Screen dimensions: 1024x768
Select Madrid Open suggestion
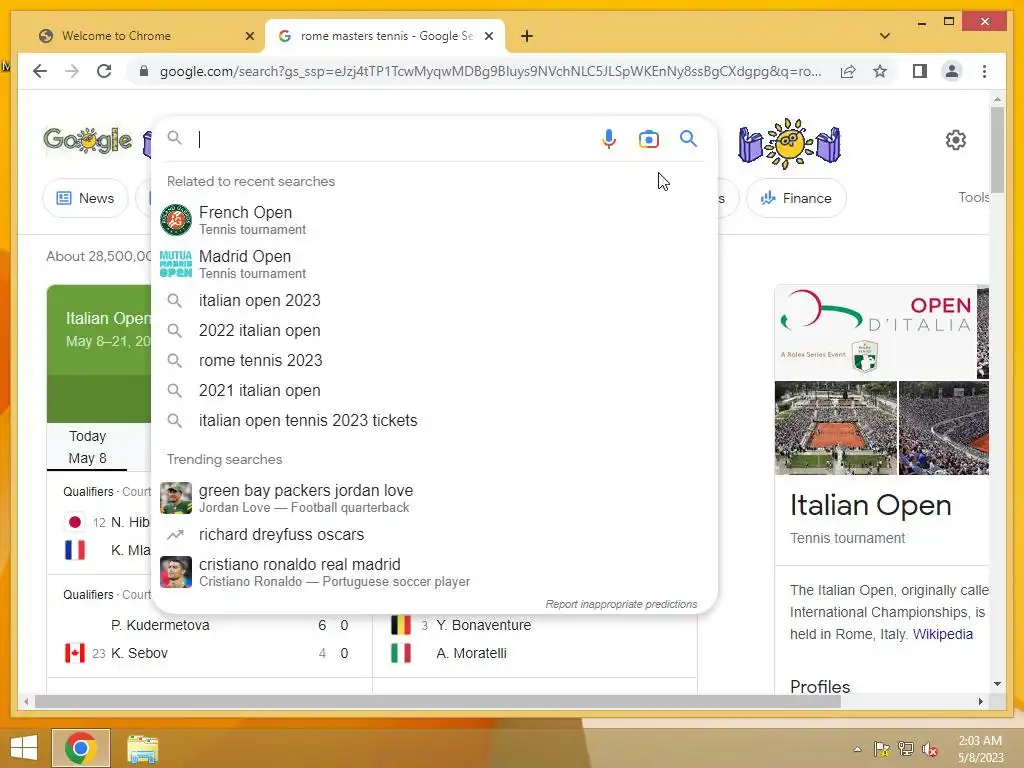[434, 264]
